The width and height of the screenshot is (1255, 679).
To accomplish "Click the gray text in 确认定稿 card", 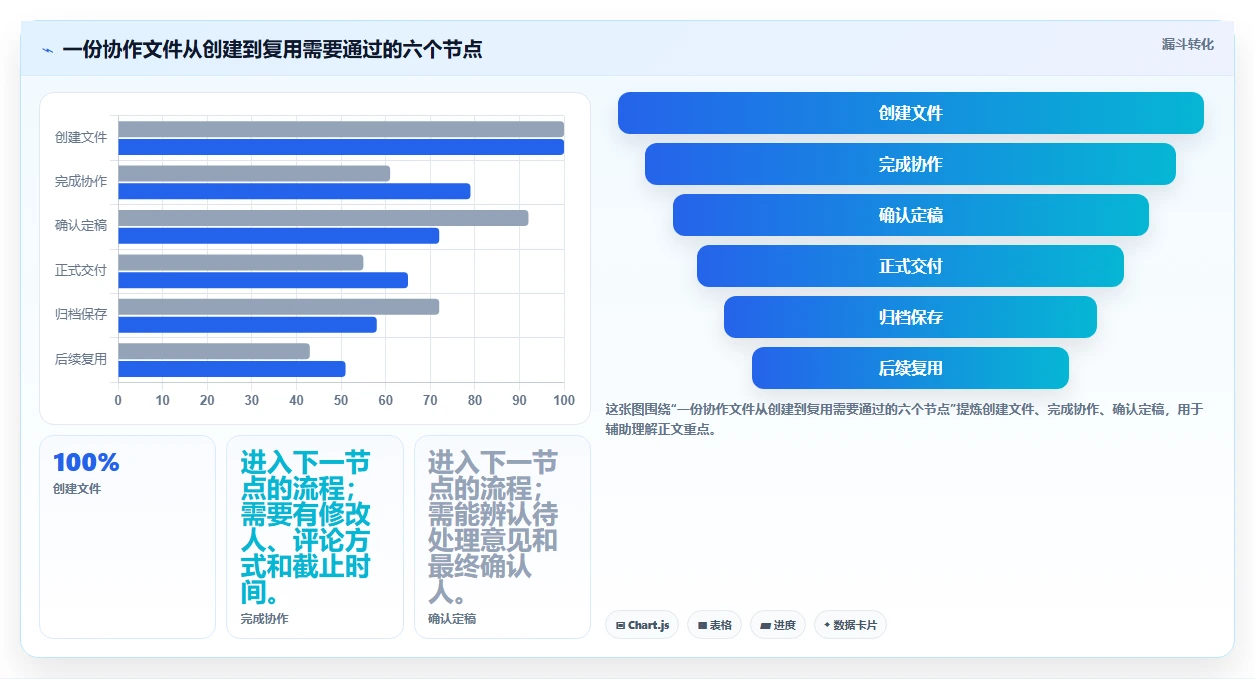I will click(493, 528).
